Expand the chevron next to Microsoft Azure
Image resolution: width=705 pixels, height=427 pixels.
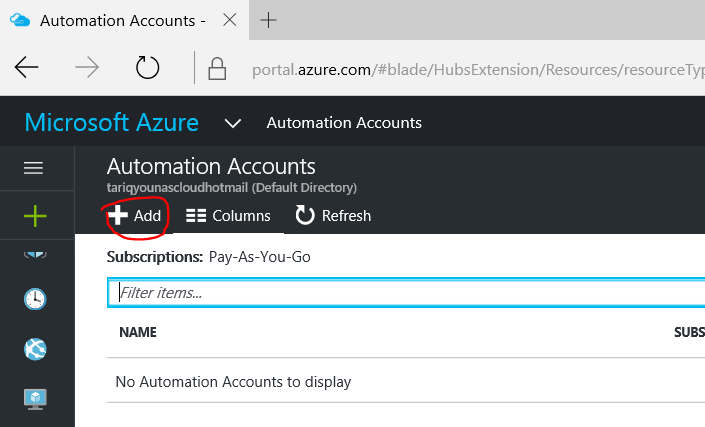pyautogui.click(x=233, y=123)
